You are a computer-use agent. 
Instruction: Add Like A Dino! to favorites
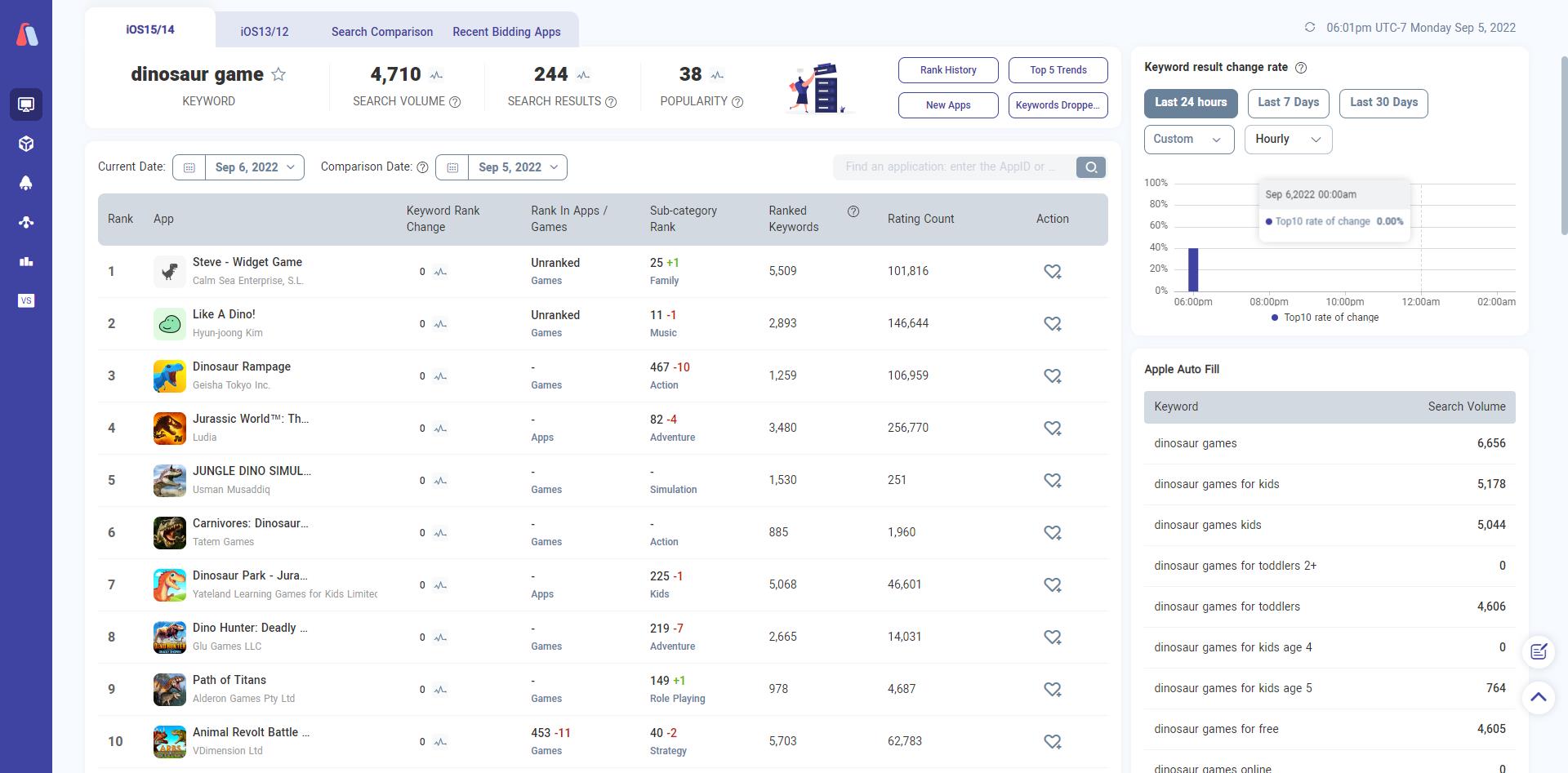(x=1053, y=324)
